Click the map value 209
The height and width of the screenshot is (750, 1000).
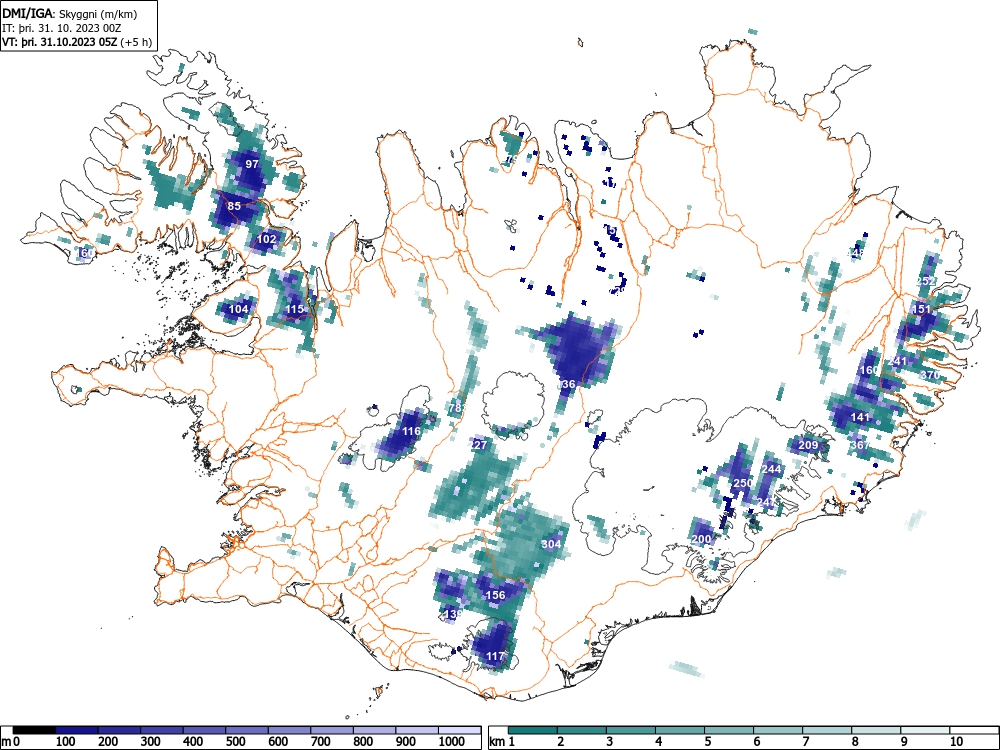pos(808,445)
